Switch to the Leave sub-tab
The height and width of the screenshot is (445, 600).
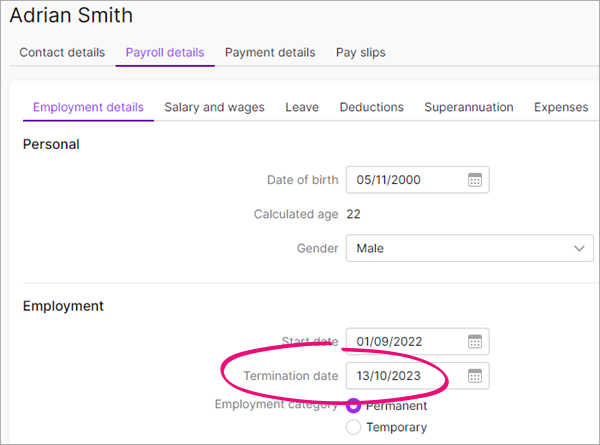pyautogui.click(x=302, y=107)
